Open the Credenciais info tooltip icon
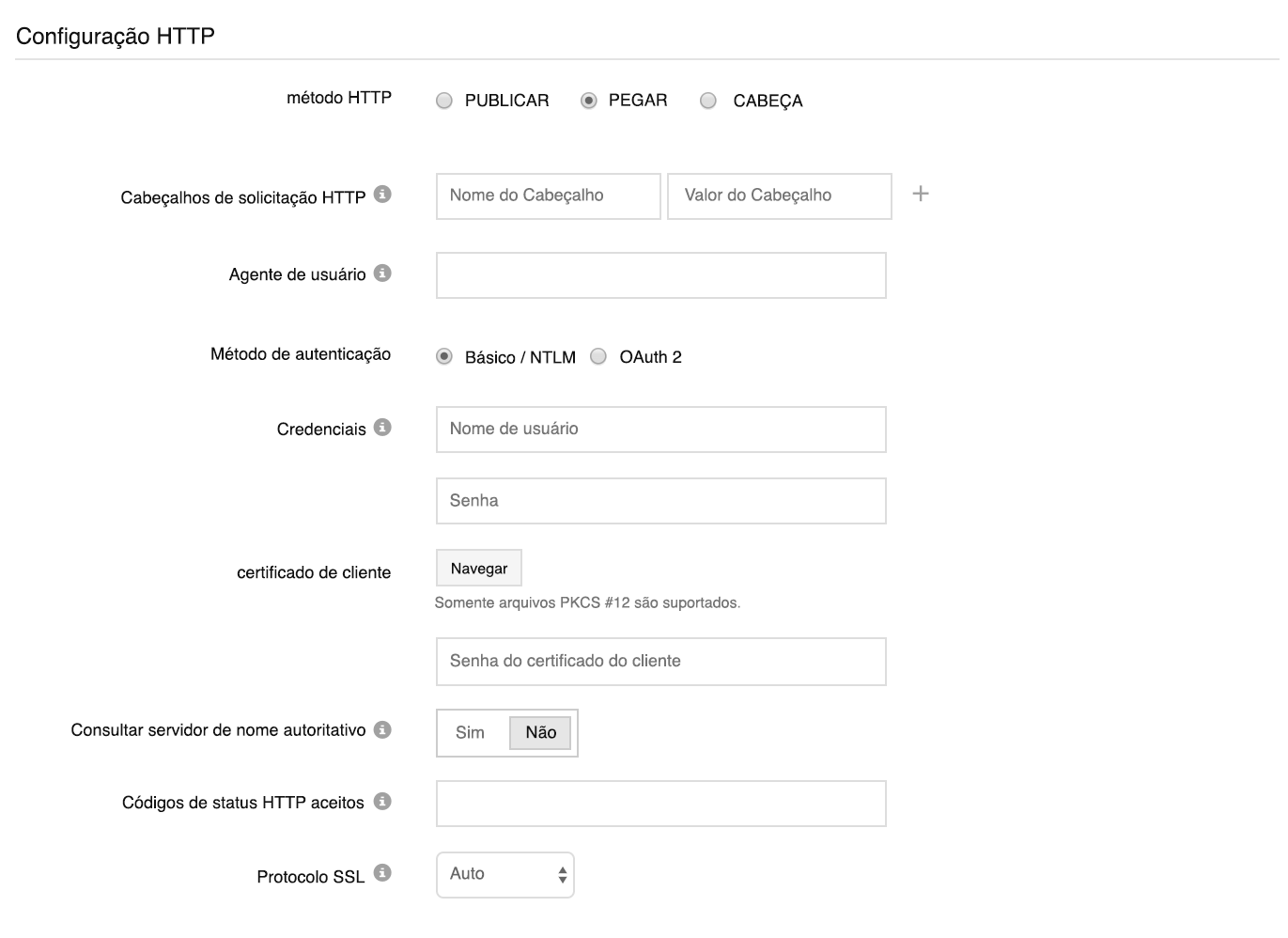Screen dimensions: 1288x938 (x=382, y=426)
